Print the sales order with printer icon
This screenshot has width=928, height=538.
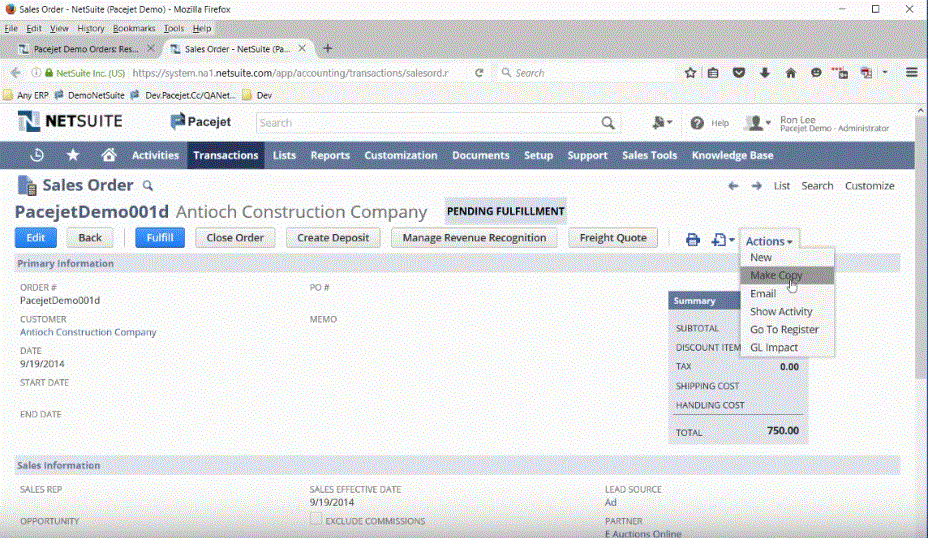click(x=692, y=240)
